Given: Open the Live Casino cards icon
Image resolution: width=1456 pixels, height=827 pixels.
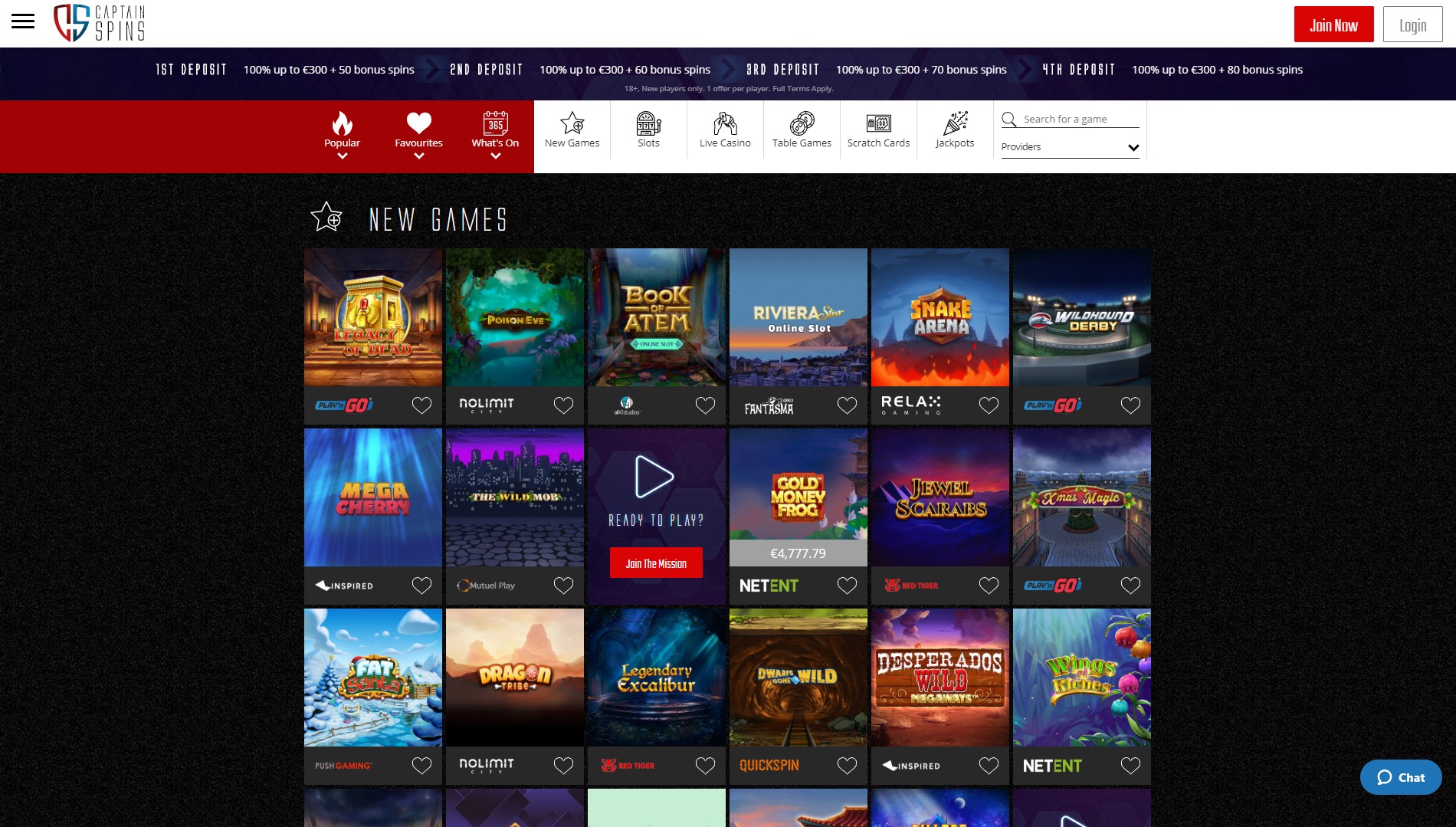Looking at the screenshot, I should click(x=725, y=123).
